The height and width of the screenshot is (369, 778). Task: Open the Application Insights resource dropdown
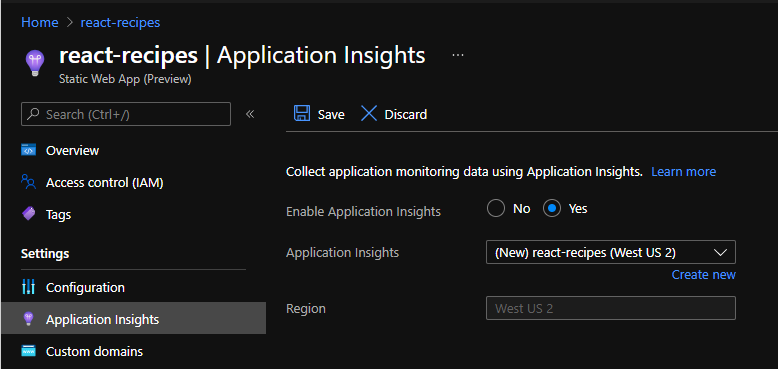coord(611,252)
